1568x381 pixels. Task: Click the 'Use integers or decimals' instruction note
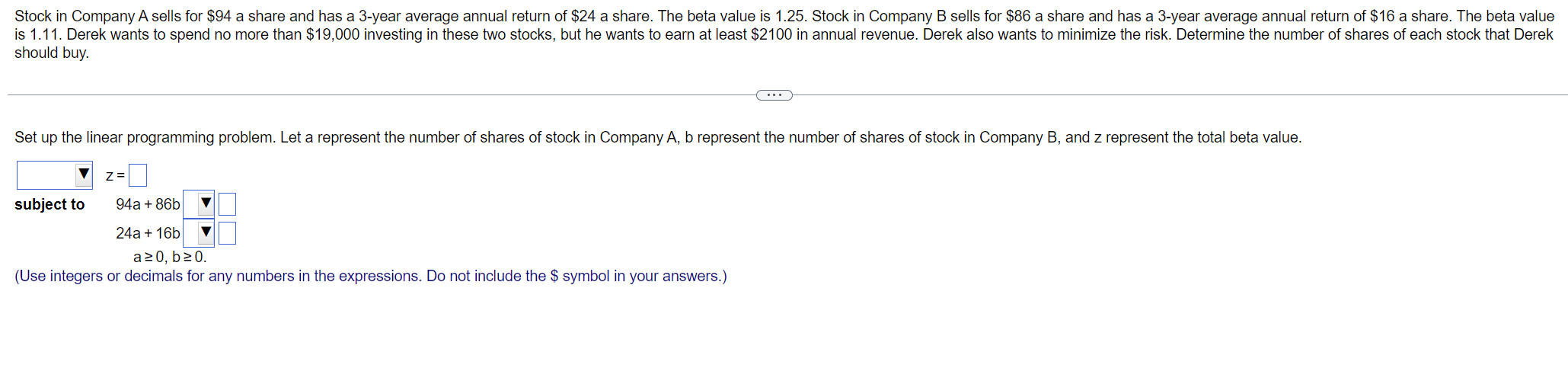click(x=371, y=276)
